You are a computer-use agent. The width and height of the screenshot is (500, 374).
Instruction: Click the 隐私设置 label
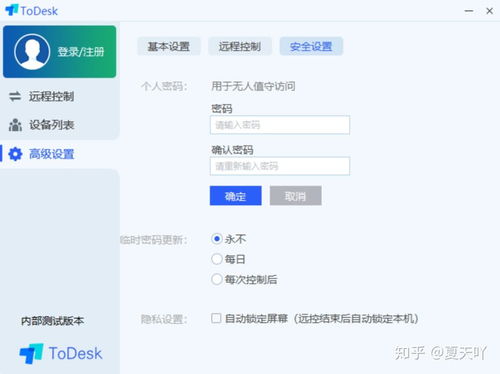click(164, 319)
